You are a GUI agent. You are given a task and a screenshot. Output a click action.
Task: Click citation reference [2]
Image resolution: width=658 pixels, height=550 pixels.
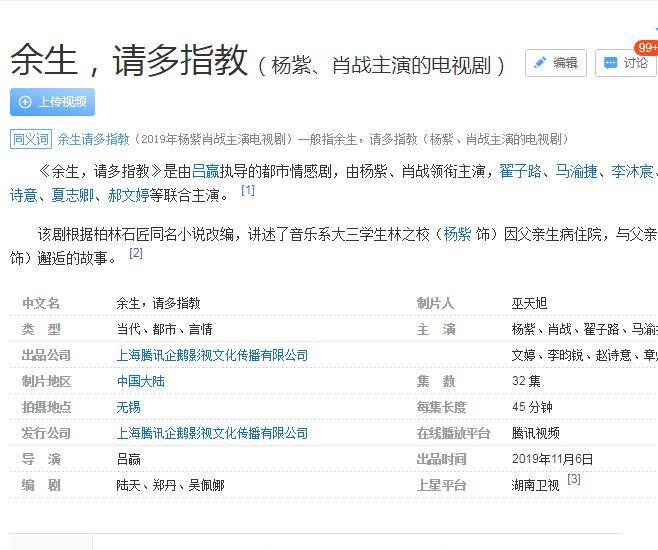(136, 253)
